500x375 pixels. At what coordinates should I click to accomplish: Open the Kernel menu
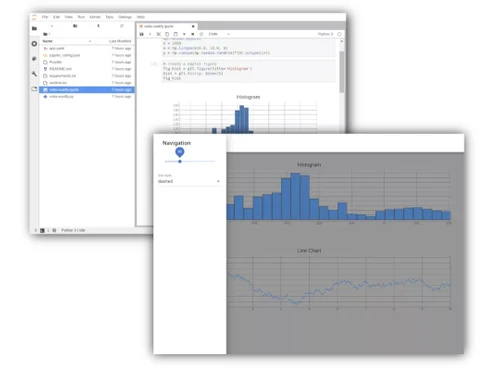95,17
